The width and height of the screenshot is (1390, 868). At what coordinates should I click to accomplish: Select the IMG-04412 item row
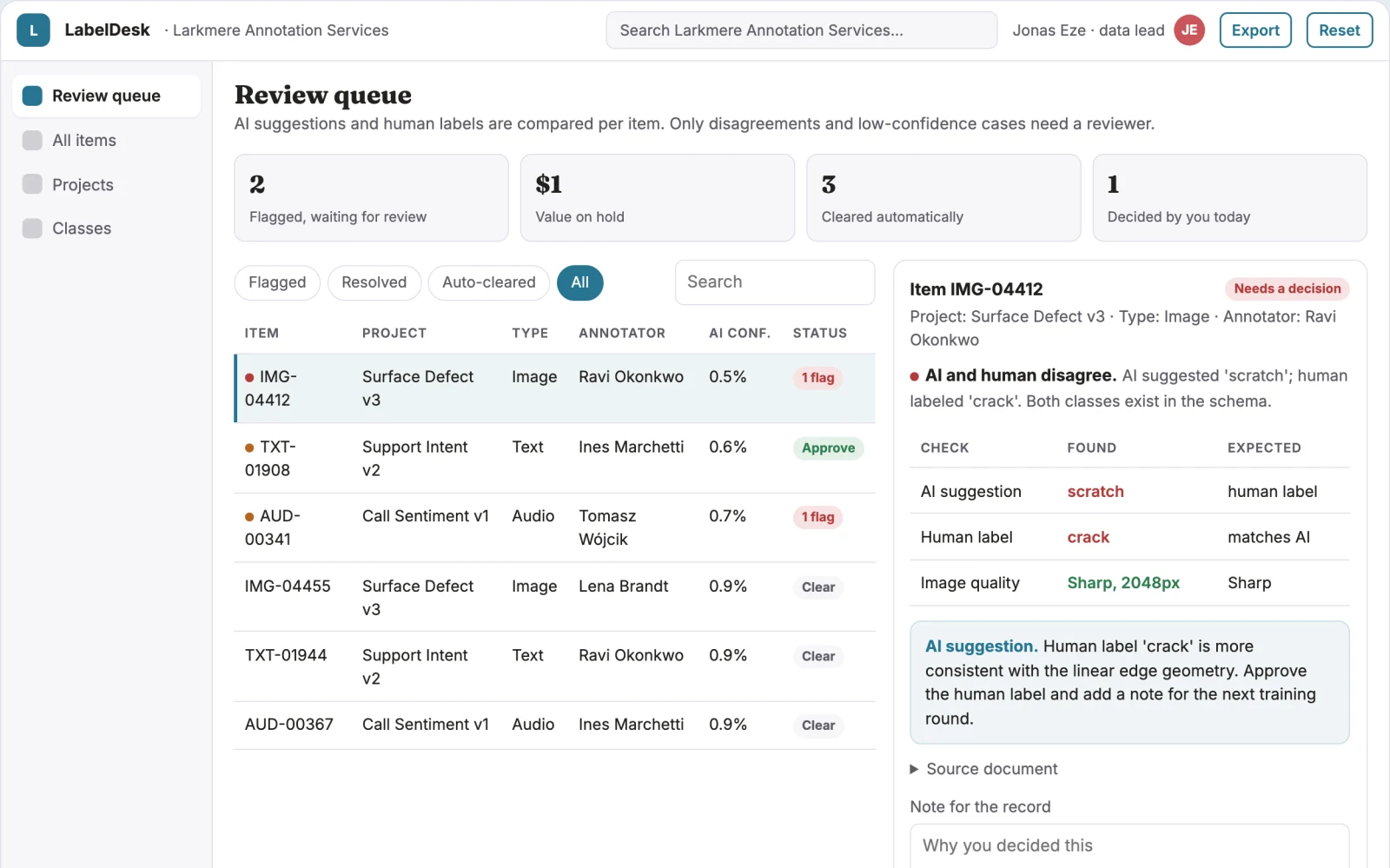click(x=555, y=388)
